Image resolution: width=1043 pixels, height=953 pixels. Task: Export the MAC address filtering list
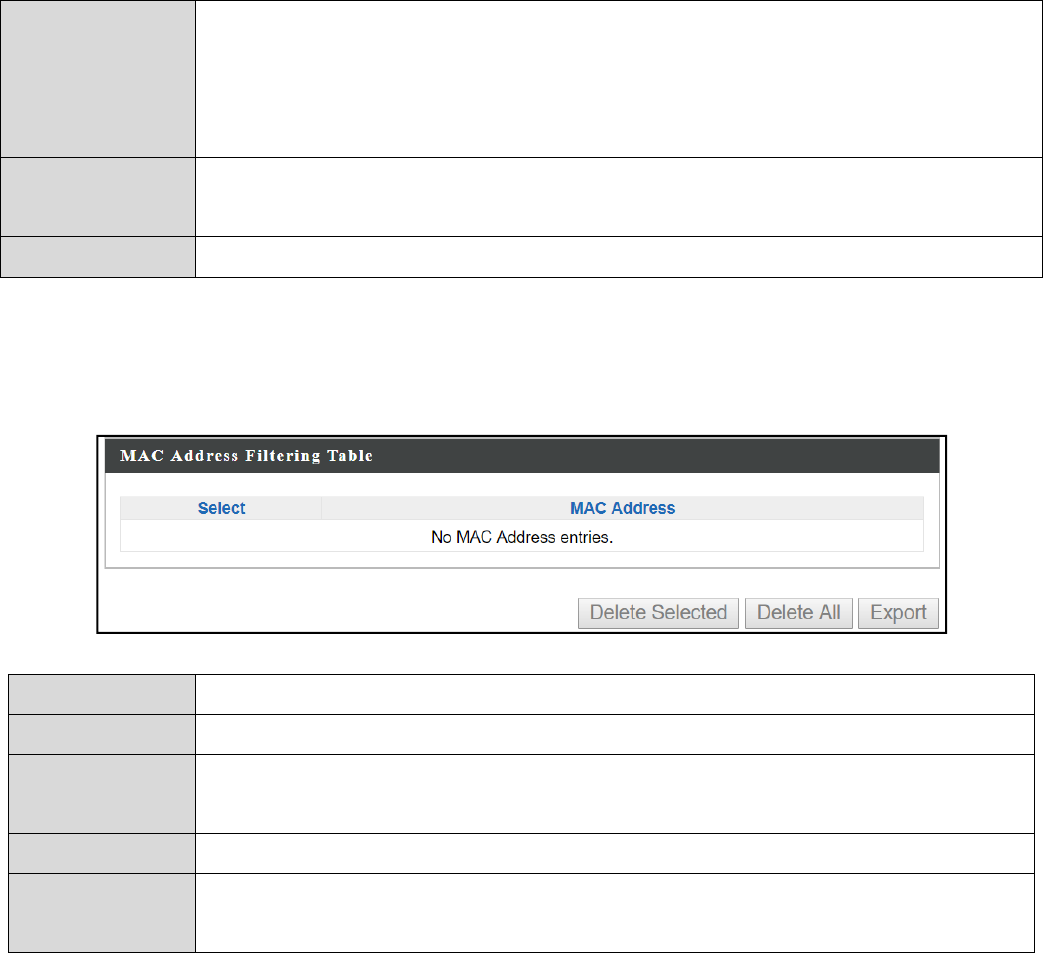coord(898,613)
